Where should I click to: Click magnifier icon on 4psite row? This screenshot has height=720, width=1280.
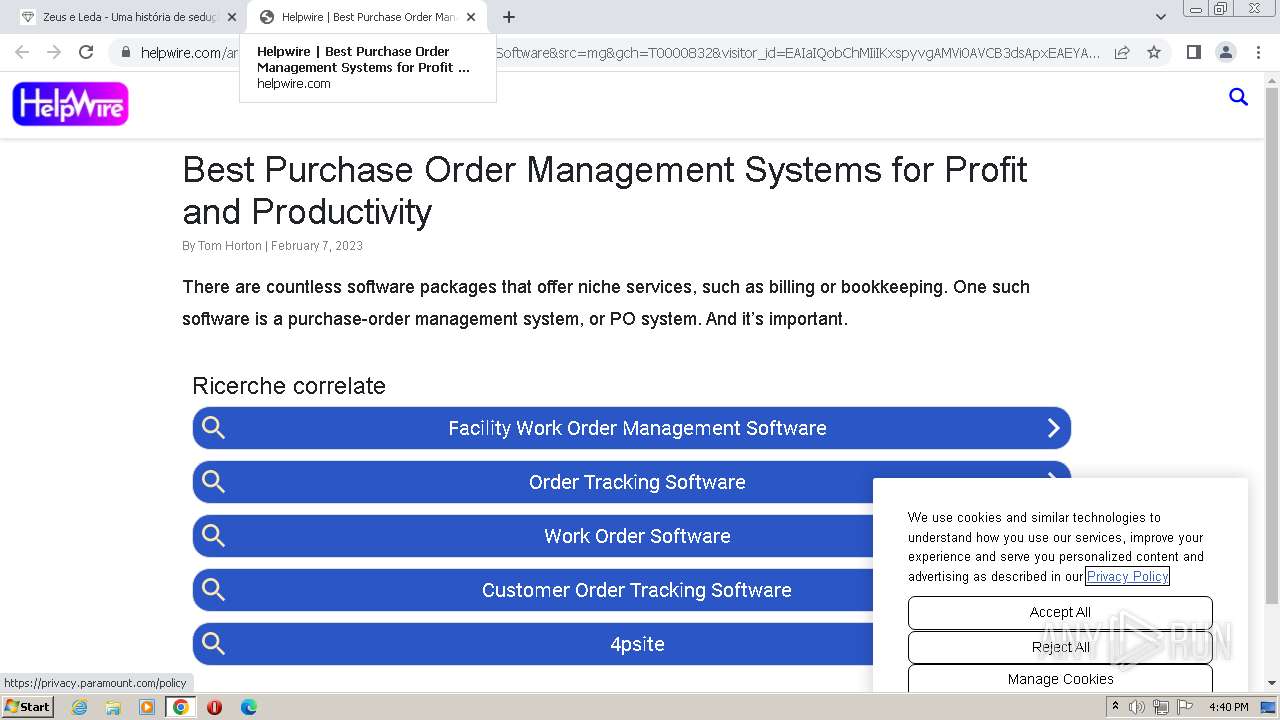213,644
